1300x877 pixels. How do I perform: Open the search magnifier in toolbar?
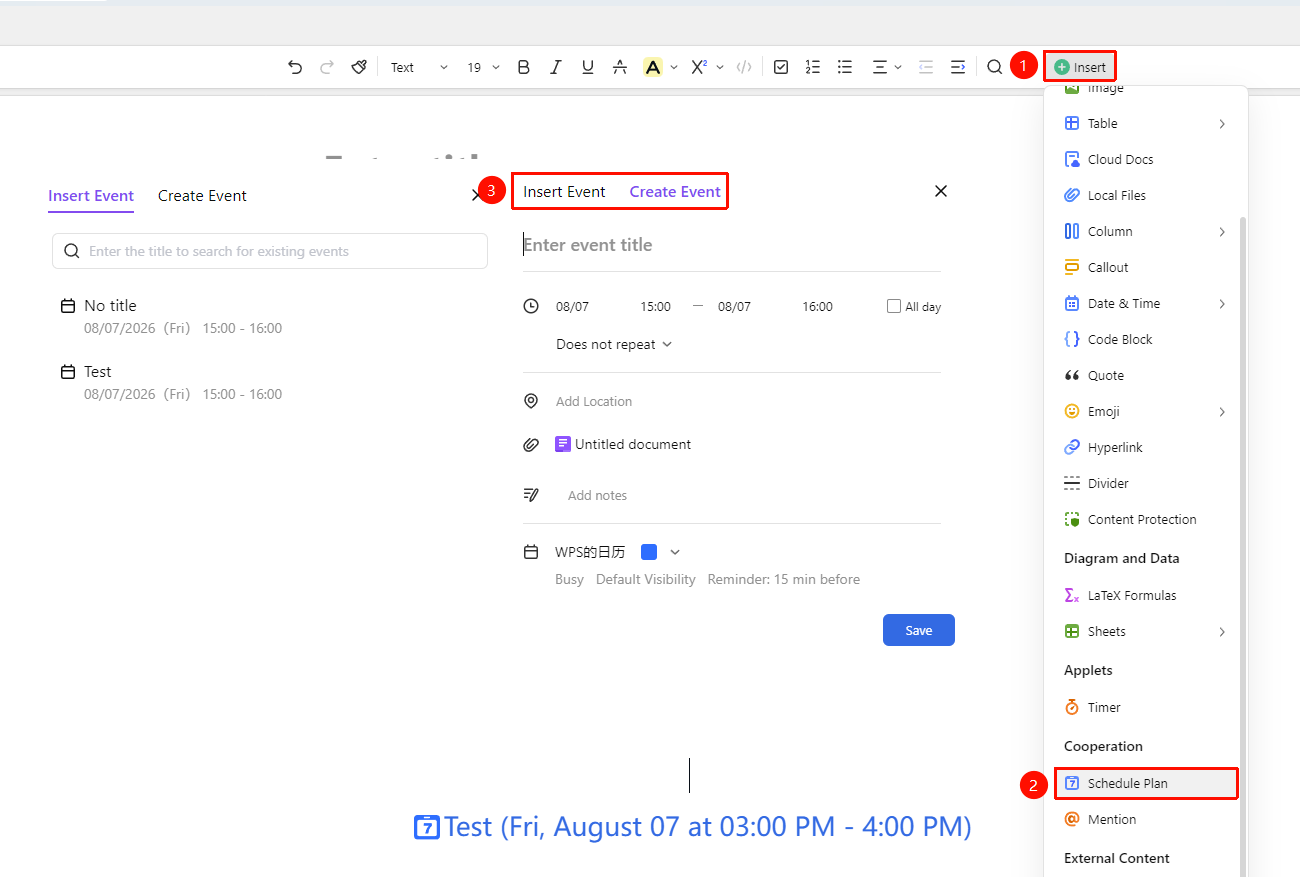[x=994, y=67]
